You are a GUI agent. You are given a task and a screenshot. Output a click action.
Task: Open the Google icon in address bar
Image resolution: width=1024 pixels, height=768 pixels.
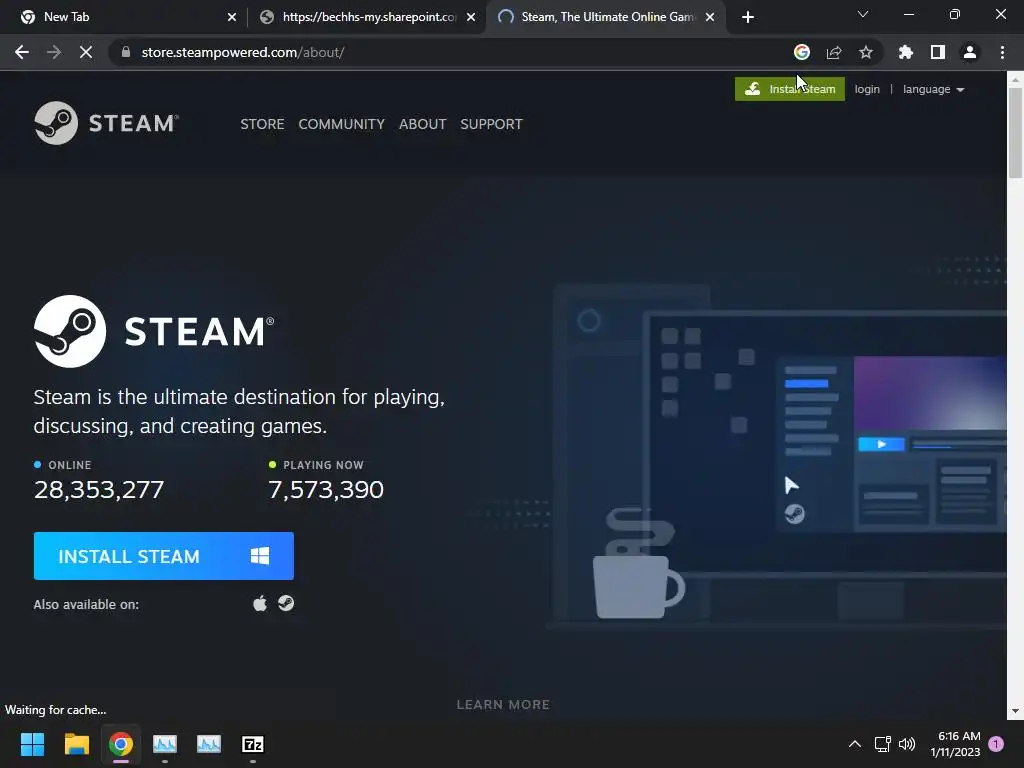[x=802, y=52]
